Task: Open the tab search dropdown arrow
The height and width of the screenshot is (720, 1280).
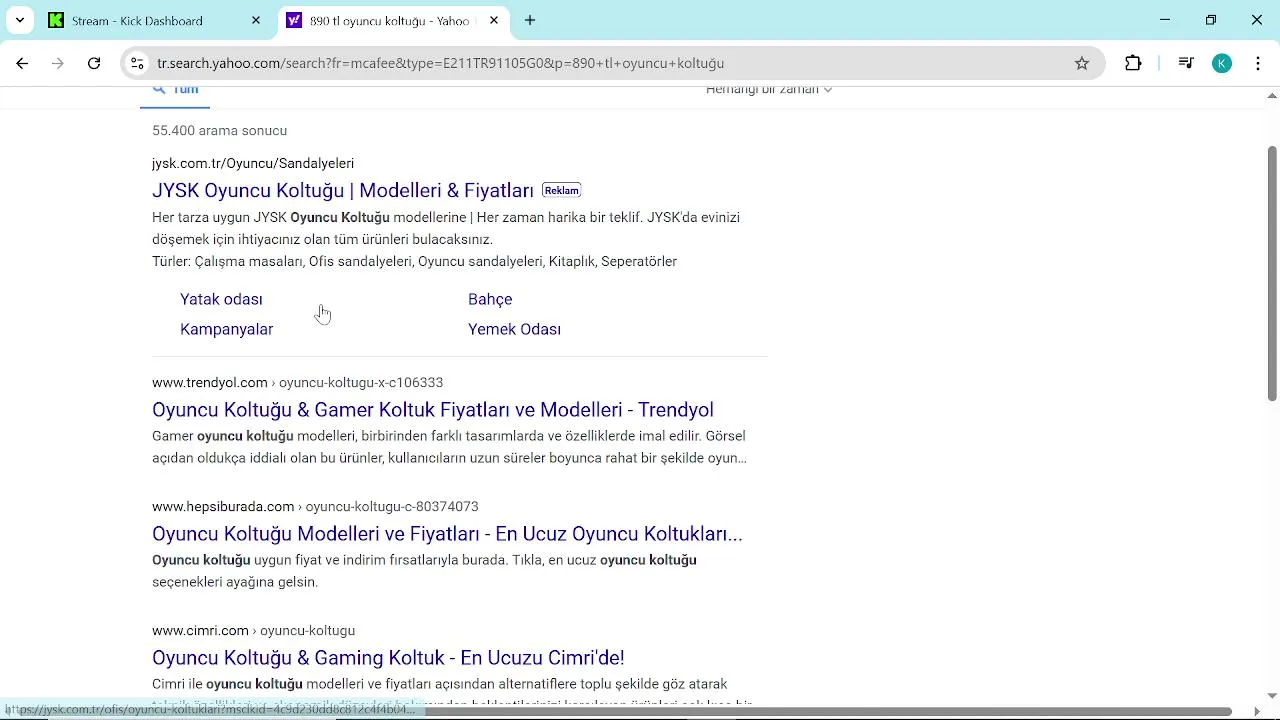Action: 20,20
